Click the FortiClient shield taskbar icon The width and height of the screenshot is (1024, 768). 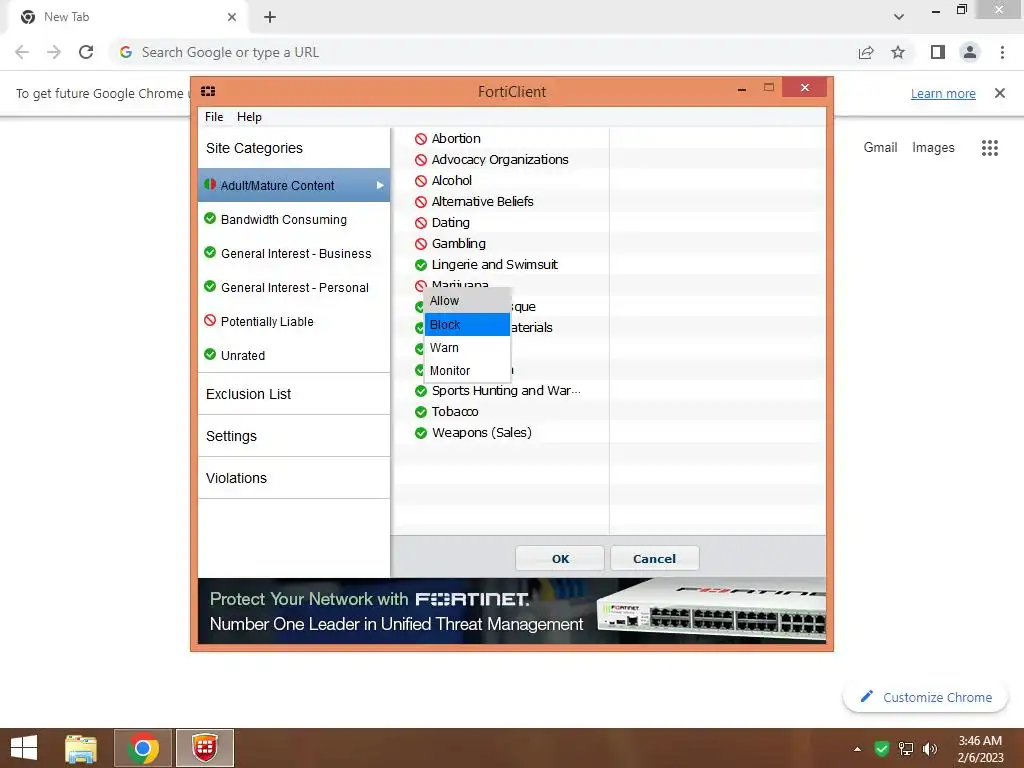coord(204,748)
